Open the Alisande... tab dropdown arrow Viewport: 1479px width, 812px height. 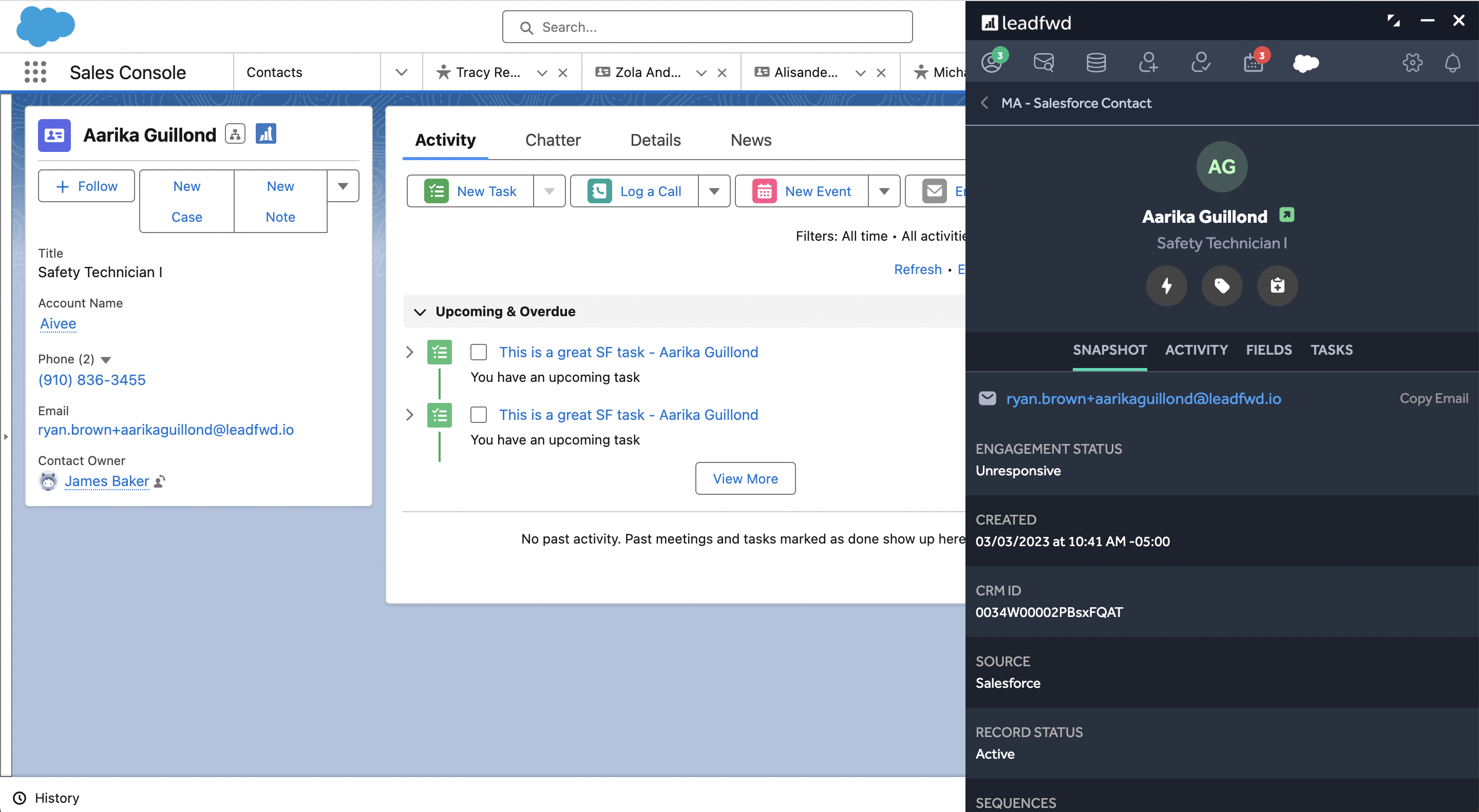[860, 73]
